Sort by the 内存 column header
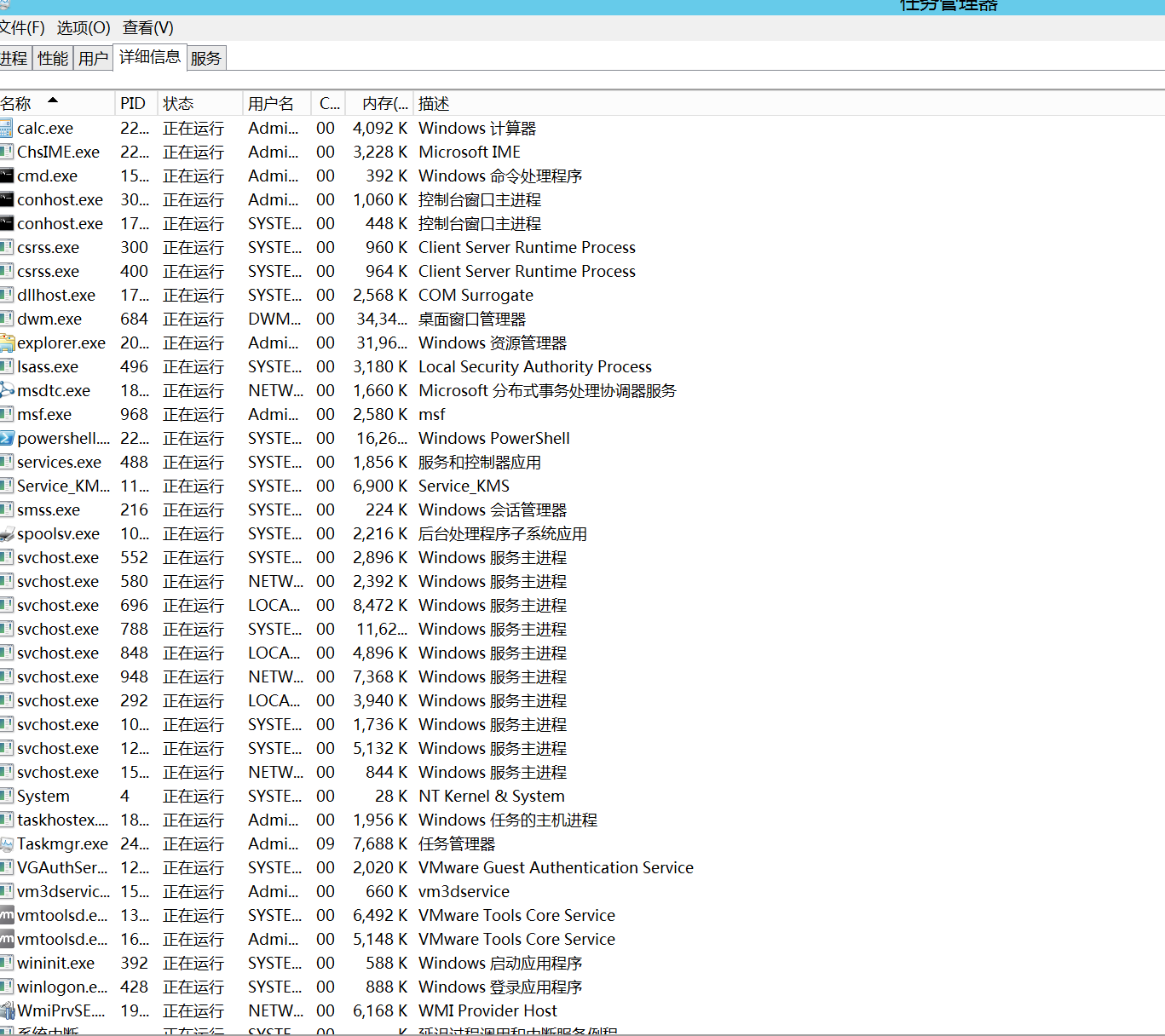Screen dimensions: 1165x1036 point(379,104)
